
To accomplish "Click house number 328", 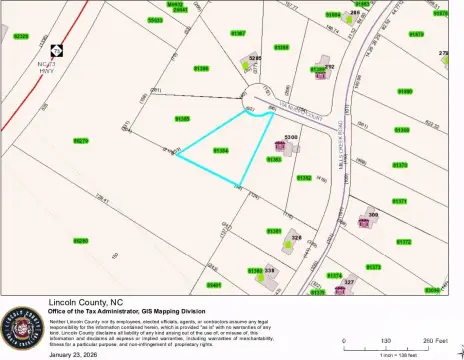I will [x=297, y=238].
